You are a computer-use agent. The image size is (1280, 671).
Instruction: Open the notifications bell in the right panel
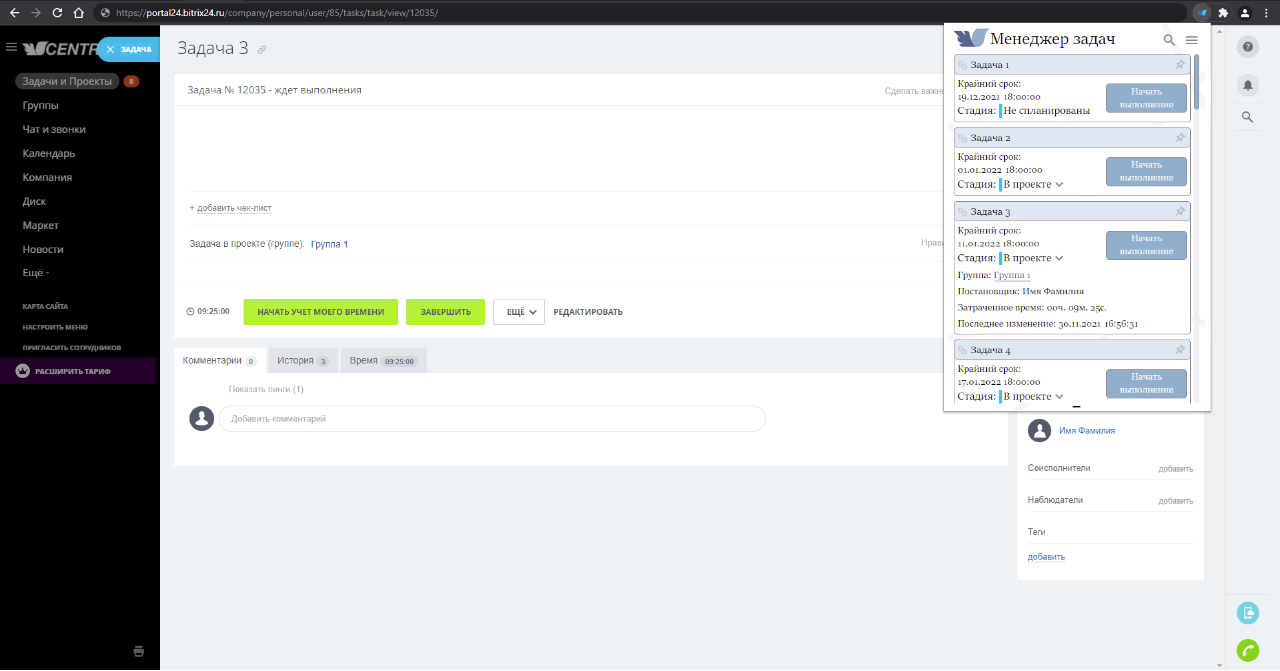coord(1247,85)
